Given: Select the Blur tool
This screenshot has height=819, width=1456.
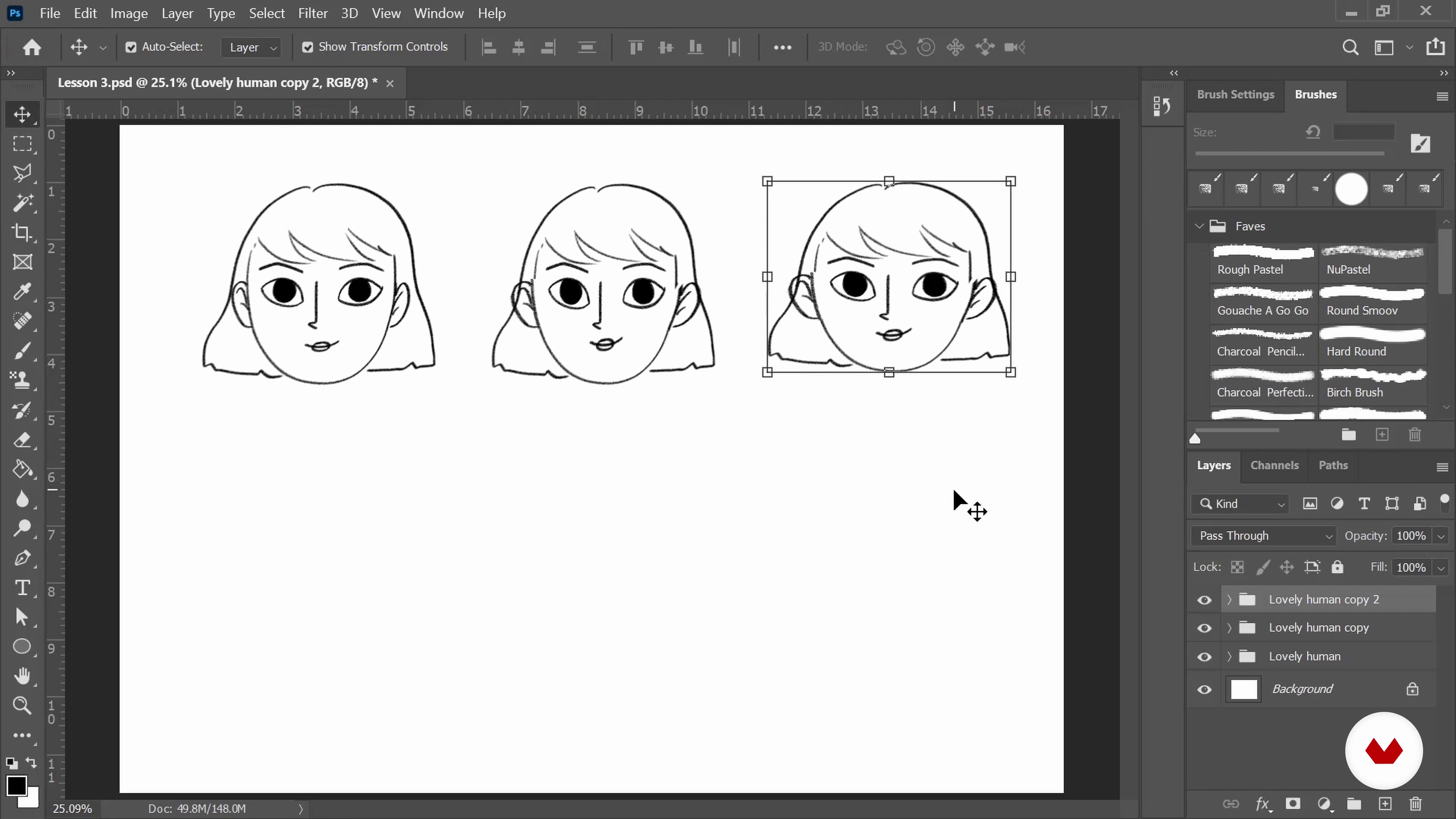Looking at the screenshot, I should tap(23, 499).
